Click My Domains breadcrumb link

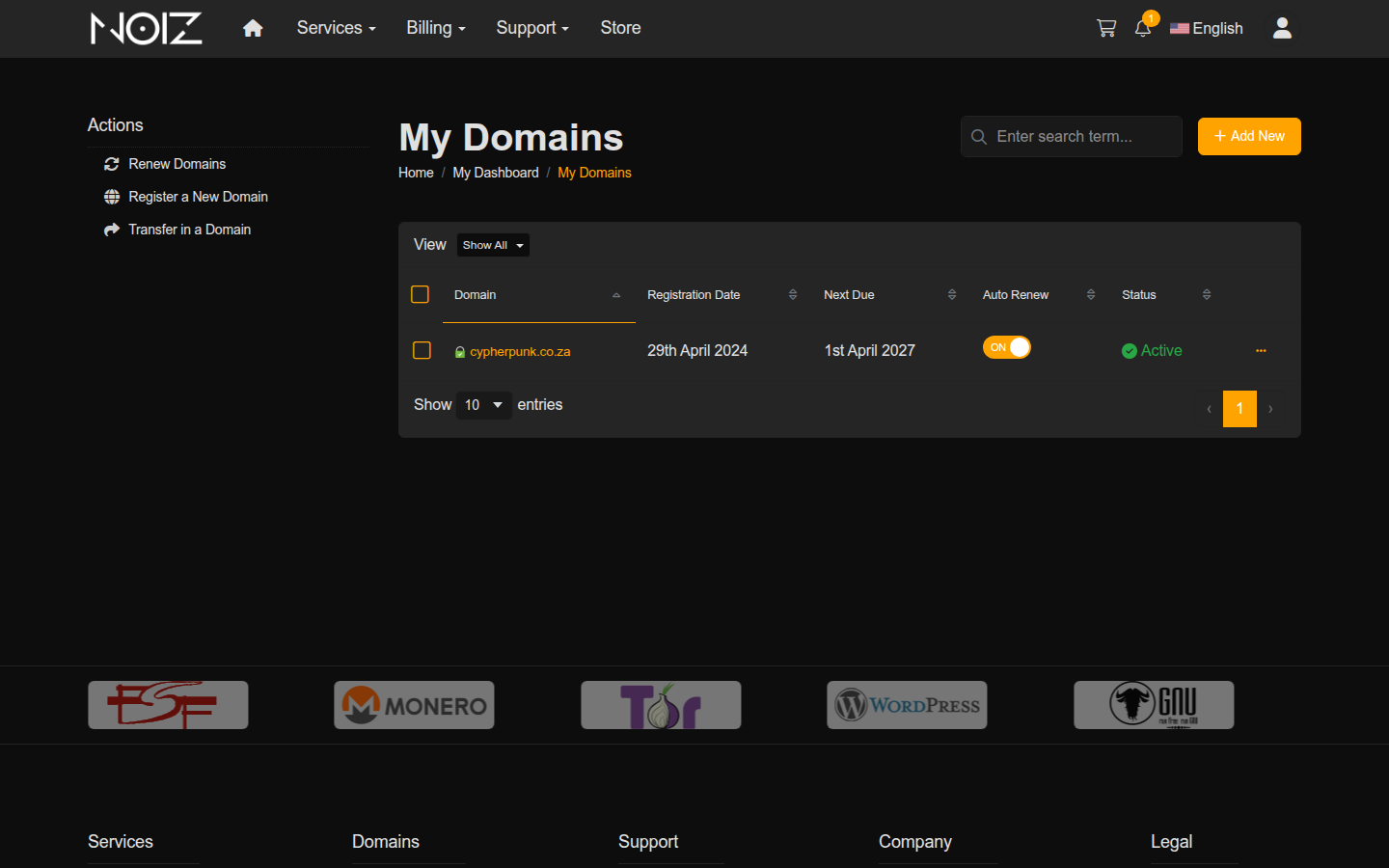(x=594, y=173)
